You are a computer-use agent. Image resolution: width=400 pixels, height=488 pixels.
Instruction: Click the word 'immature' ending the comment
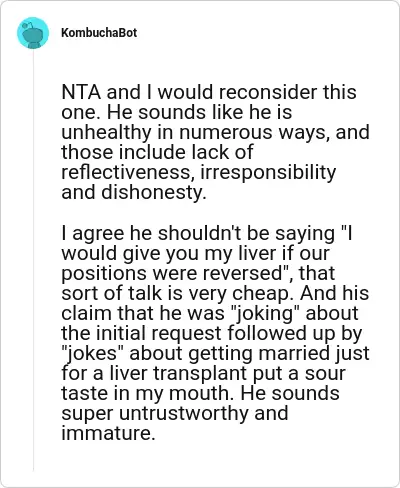pyautogui.click(x=108, y=433)
